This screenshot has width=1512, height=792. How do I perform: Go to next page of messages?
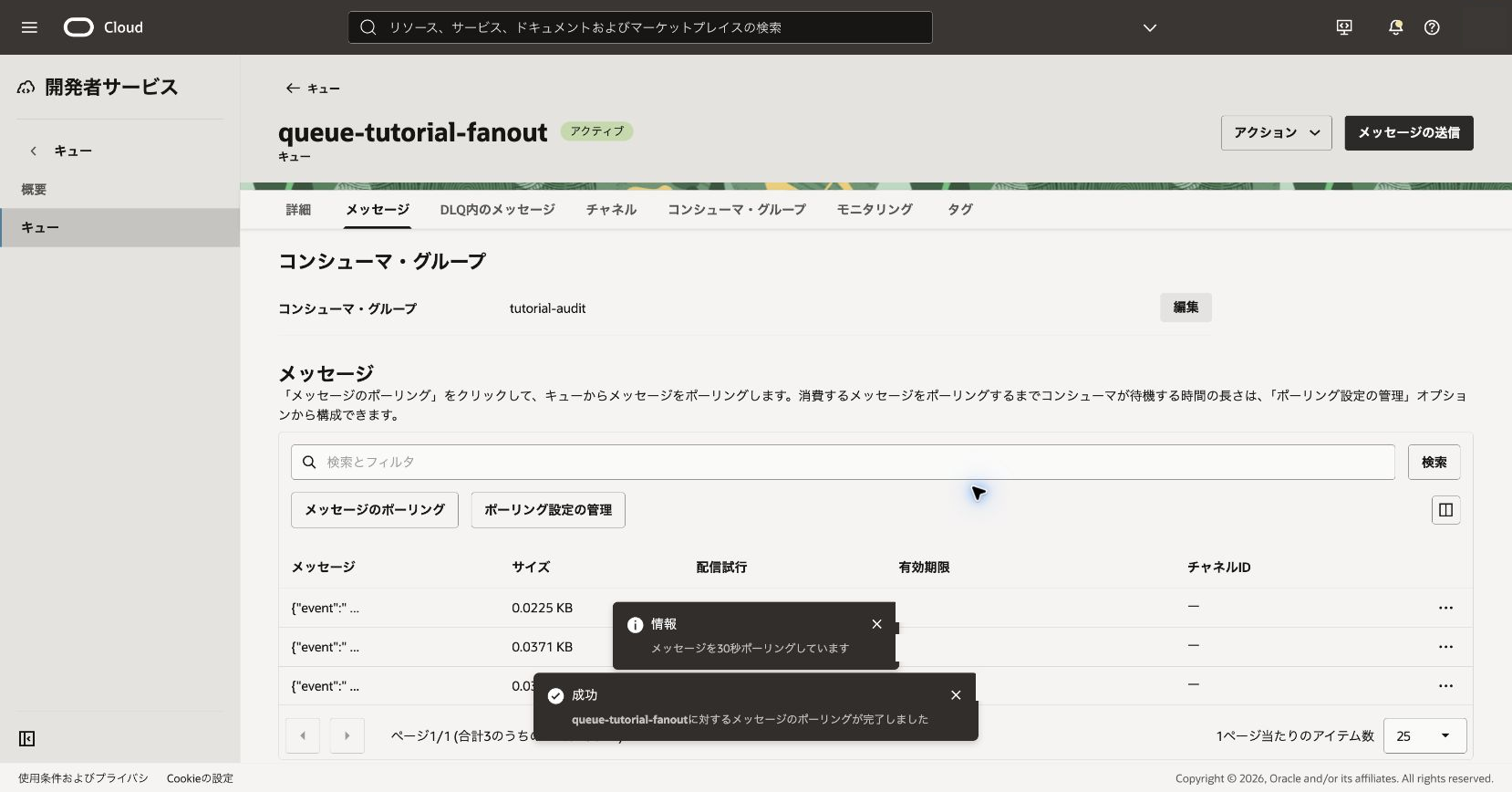tap(347, 735)
